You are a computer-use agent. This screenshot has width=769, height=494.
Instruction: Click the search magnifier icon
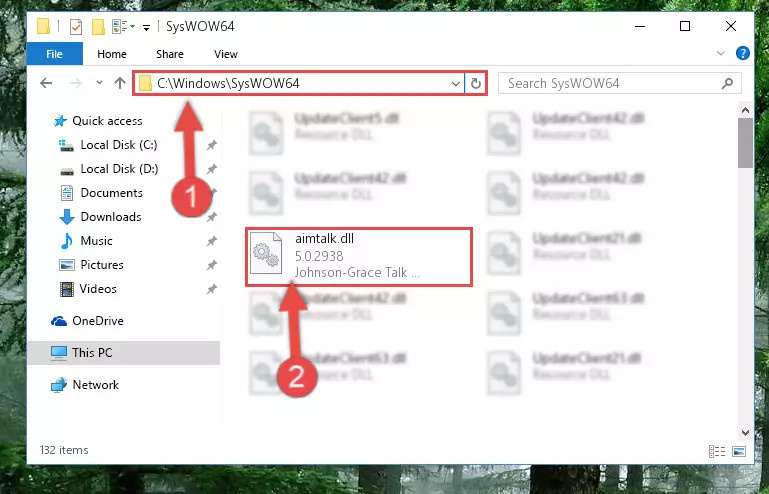coord(727,83)
